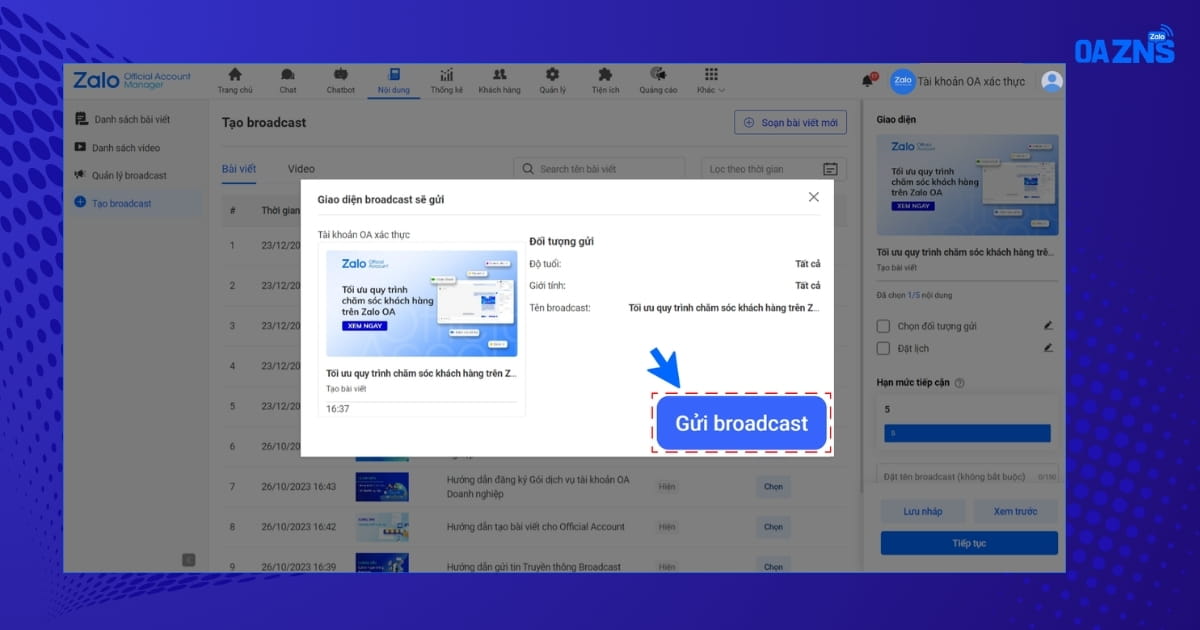Click the search magnifier icon

click(x=527, y=169)
